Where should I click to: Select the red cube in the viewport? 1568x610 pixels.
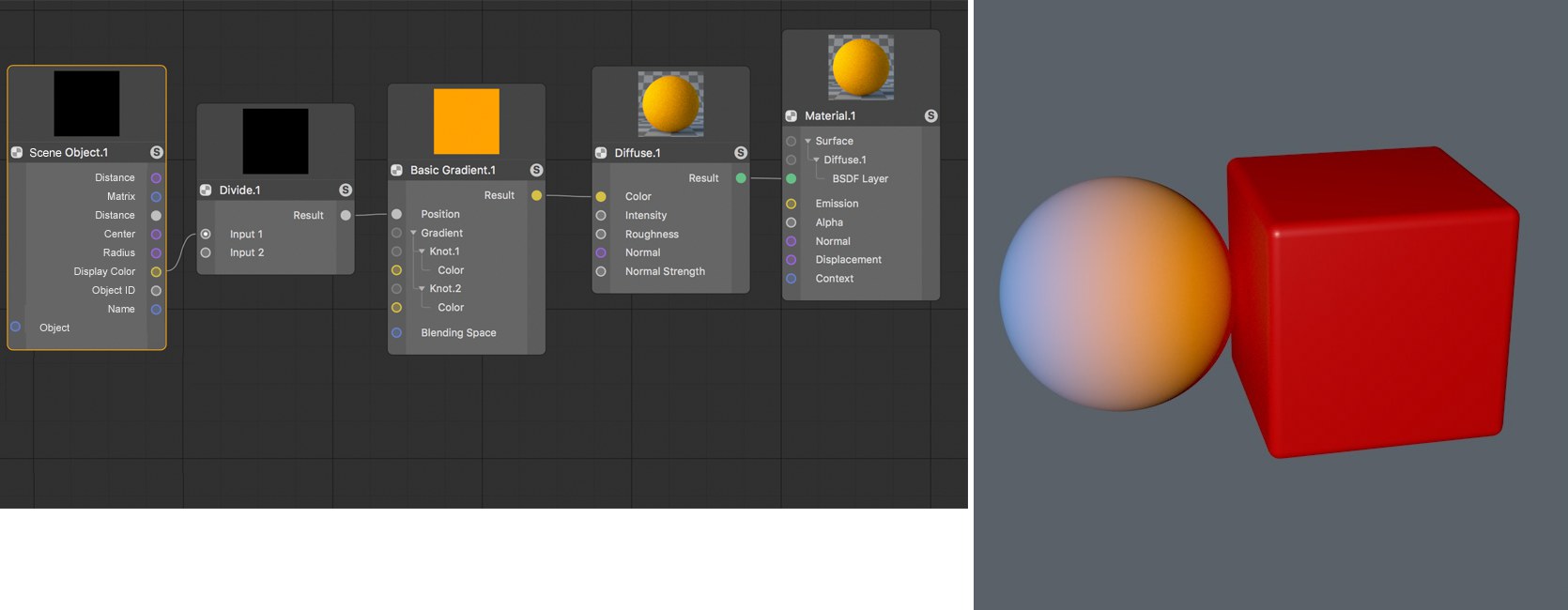(x=1373, y=302)
